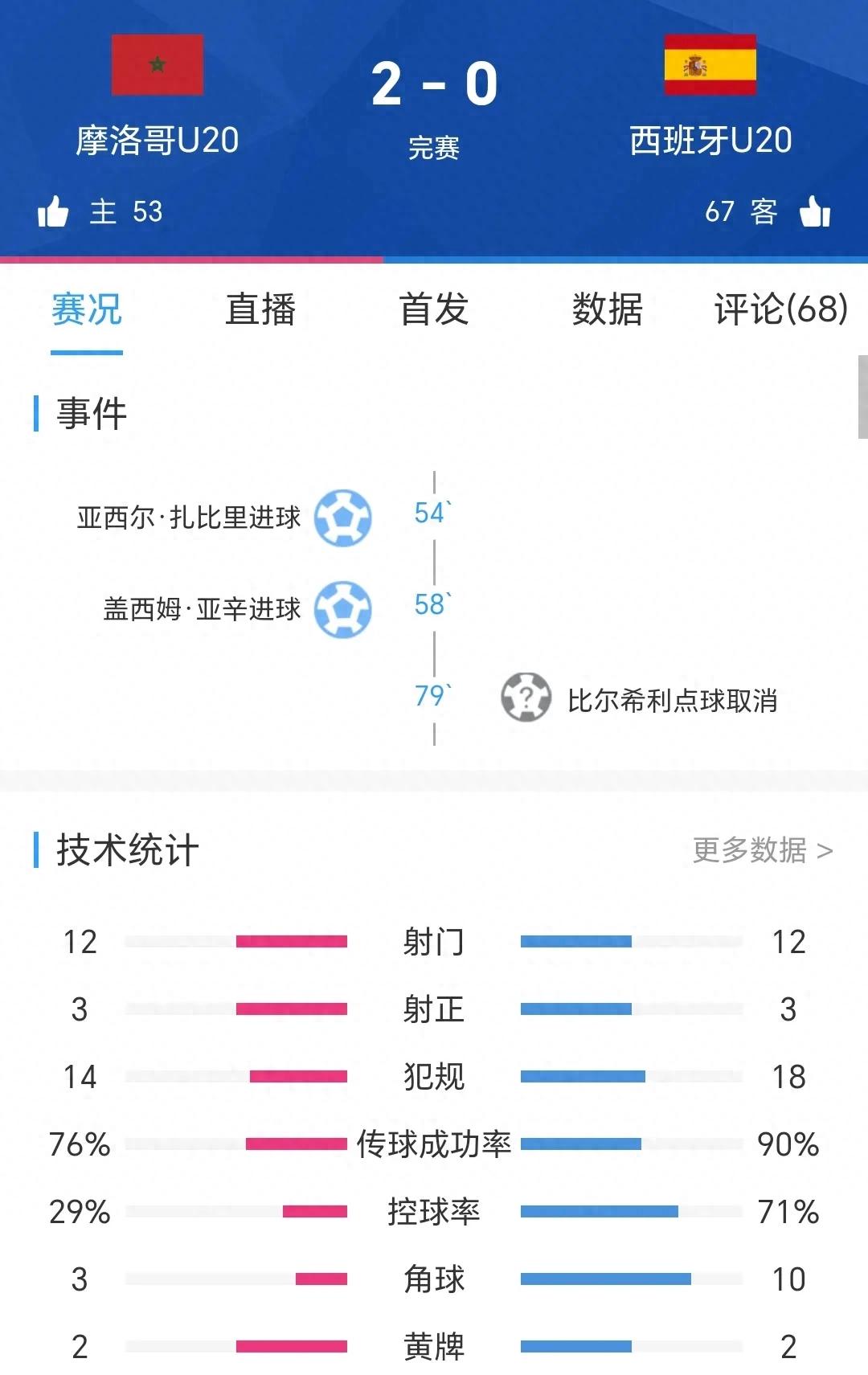This screenshot has height=1375, width=868.
Task: Tap the 54' goal ball icon
Action: coord(343,518)
